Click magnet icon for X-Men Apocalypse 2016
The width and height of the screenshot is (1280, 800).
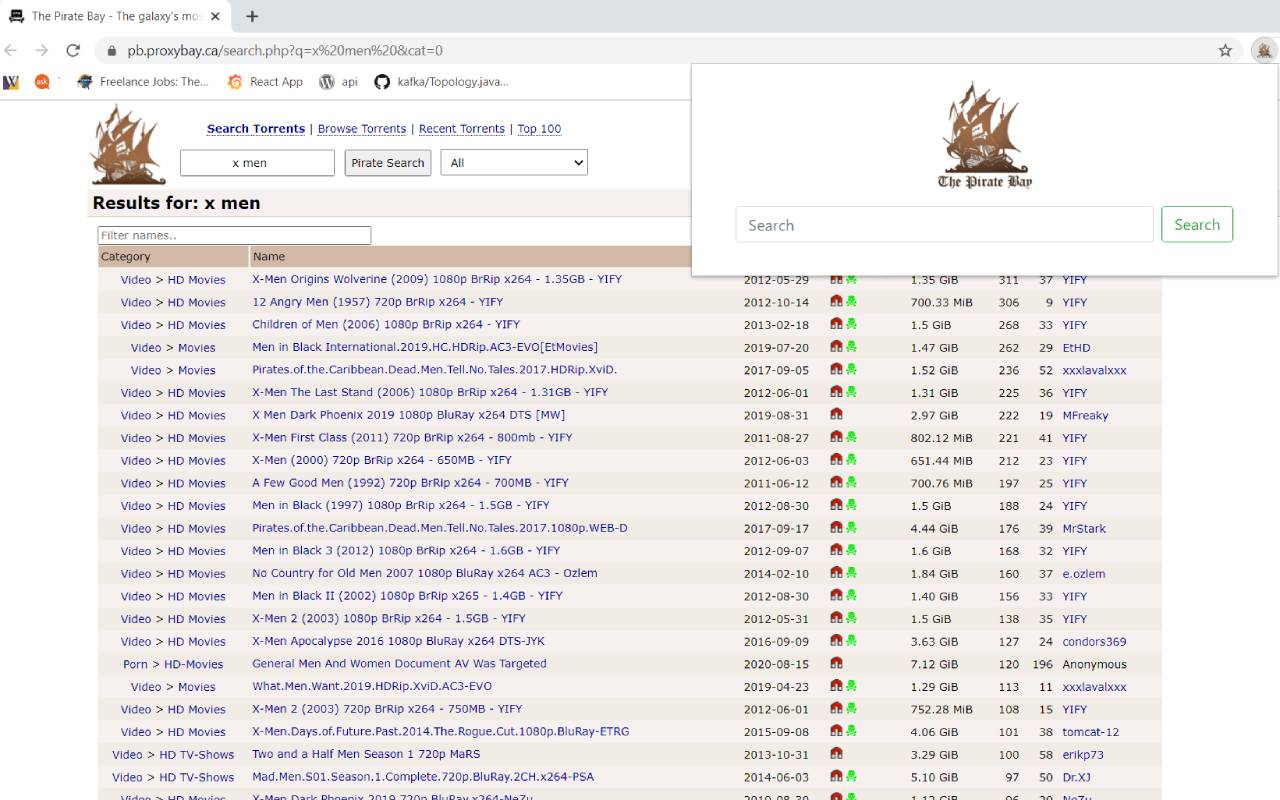coord(836,641)
